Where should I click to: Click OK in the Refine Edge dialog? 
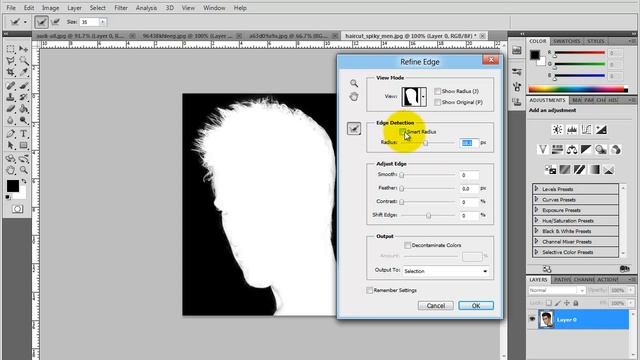(x=476, y=306)
